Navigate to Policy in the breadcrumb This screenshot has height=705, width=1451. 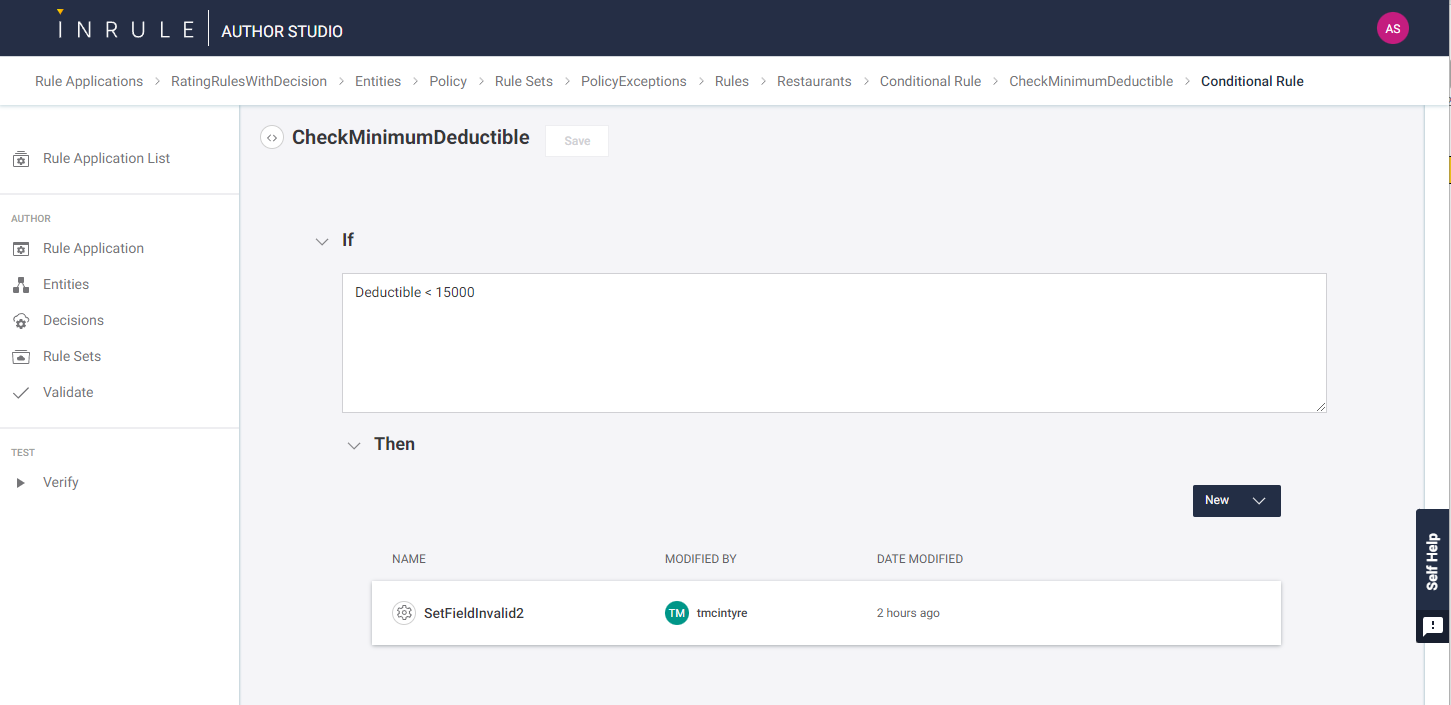448,81
